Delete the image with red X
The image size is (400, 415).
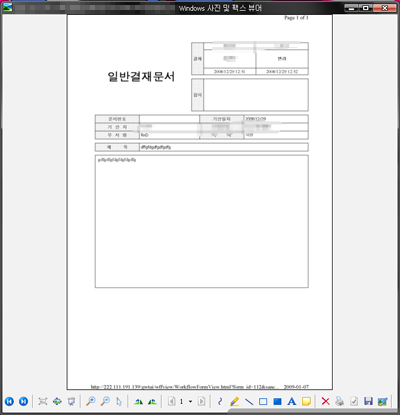[325, 401]
